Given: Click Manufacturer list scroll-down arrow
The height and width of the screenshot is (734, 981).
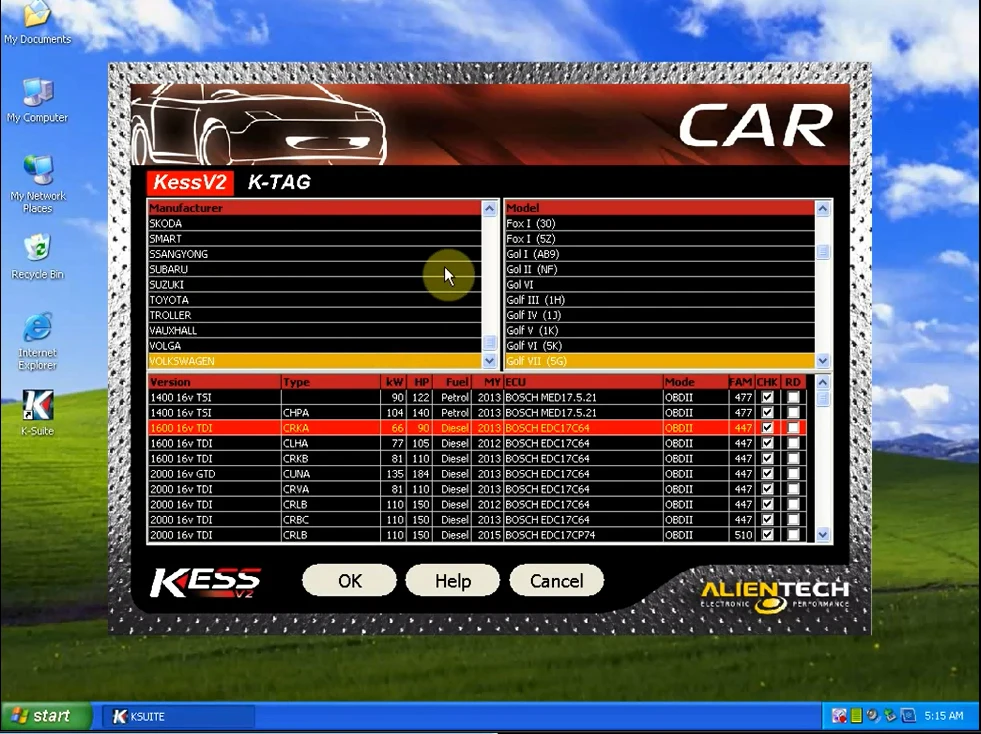Looking at the screenshot, I should click(x=489, y=361).
